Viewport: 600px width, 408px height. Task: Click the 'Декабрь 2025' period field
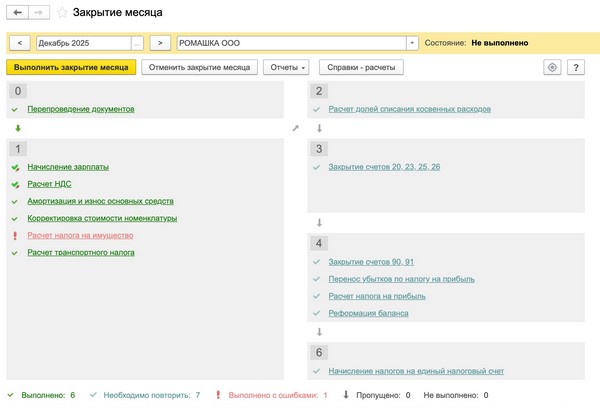tap(83, 43)
